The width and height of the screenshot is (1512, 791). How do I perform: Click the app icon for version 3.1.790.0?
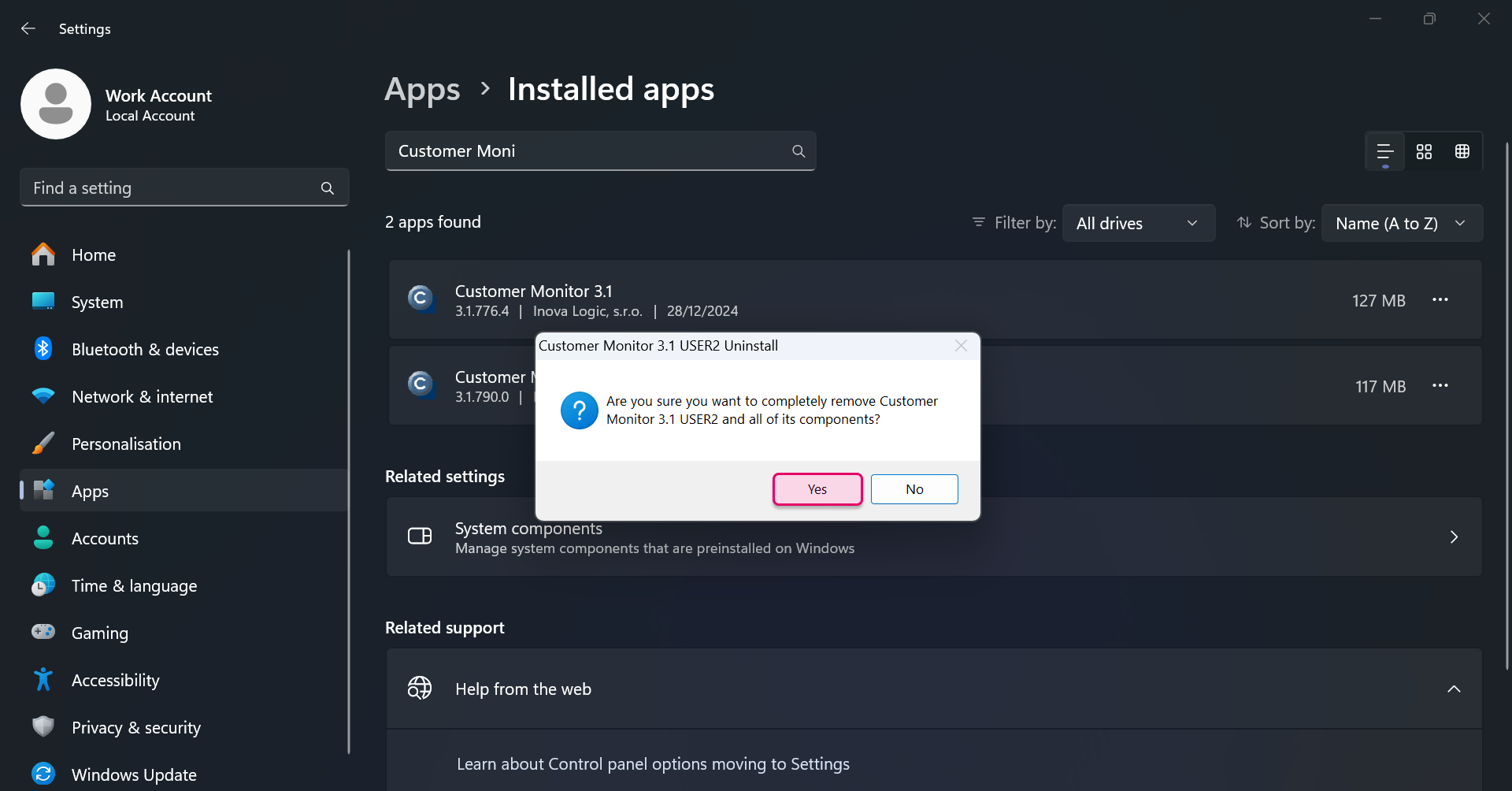(421, 384)
